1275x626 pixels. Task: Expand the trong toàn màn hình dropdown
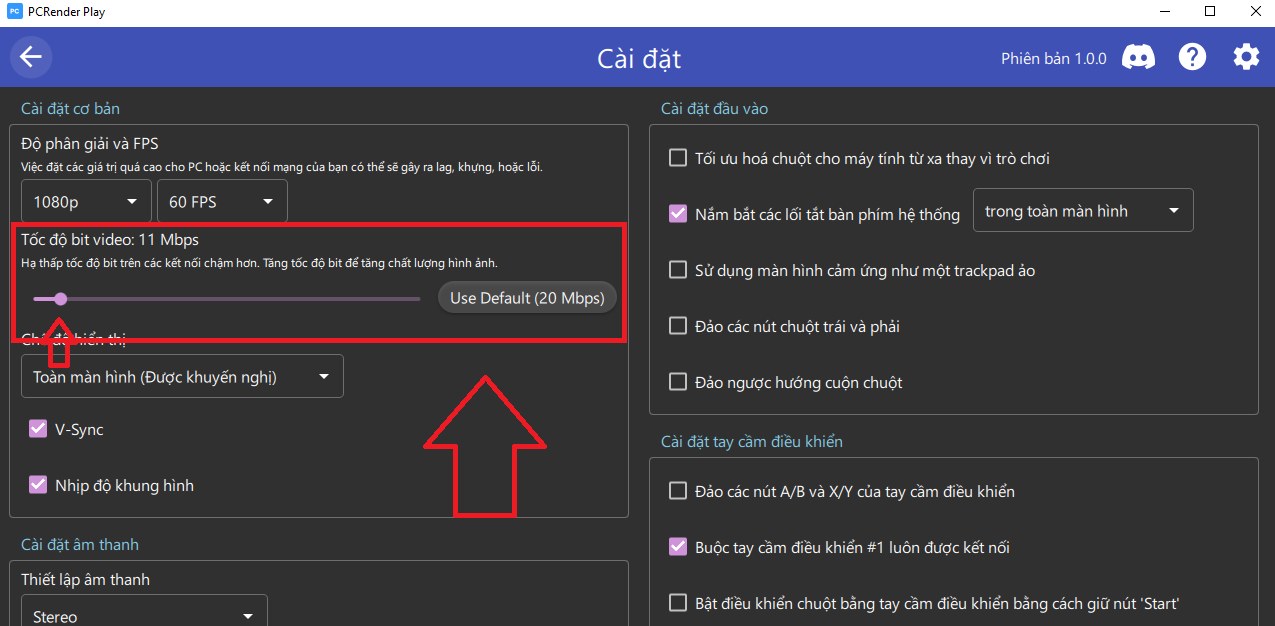(1082, 211)
